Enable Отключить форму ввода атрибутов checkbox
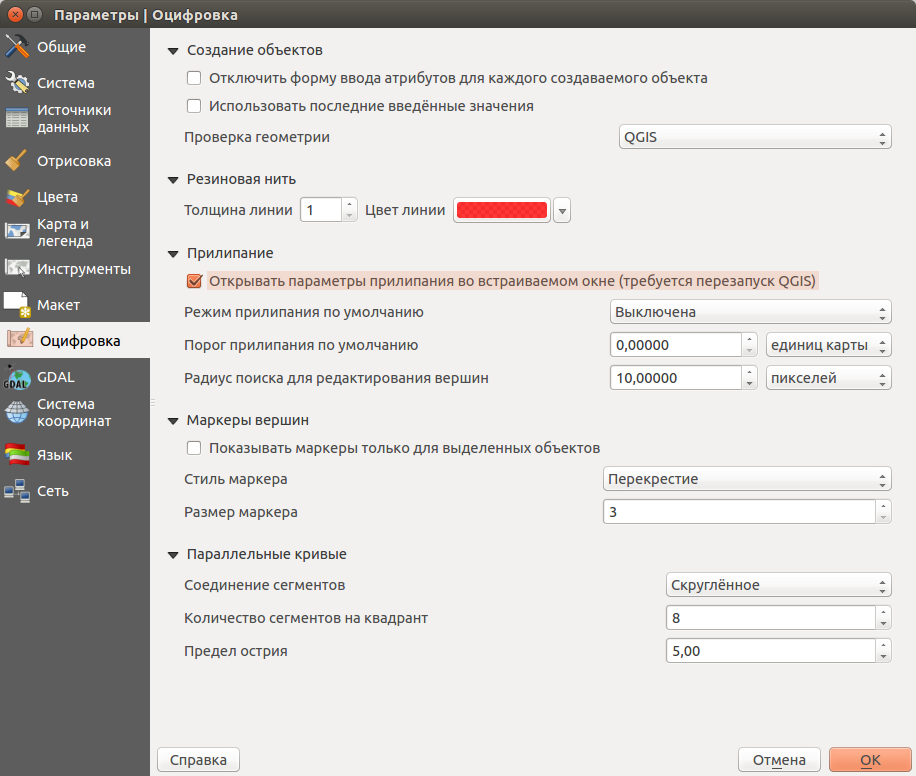 coord(194,78)
